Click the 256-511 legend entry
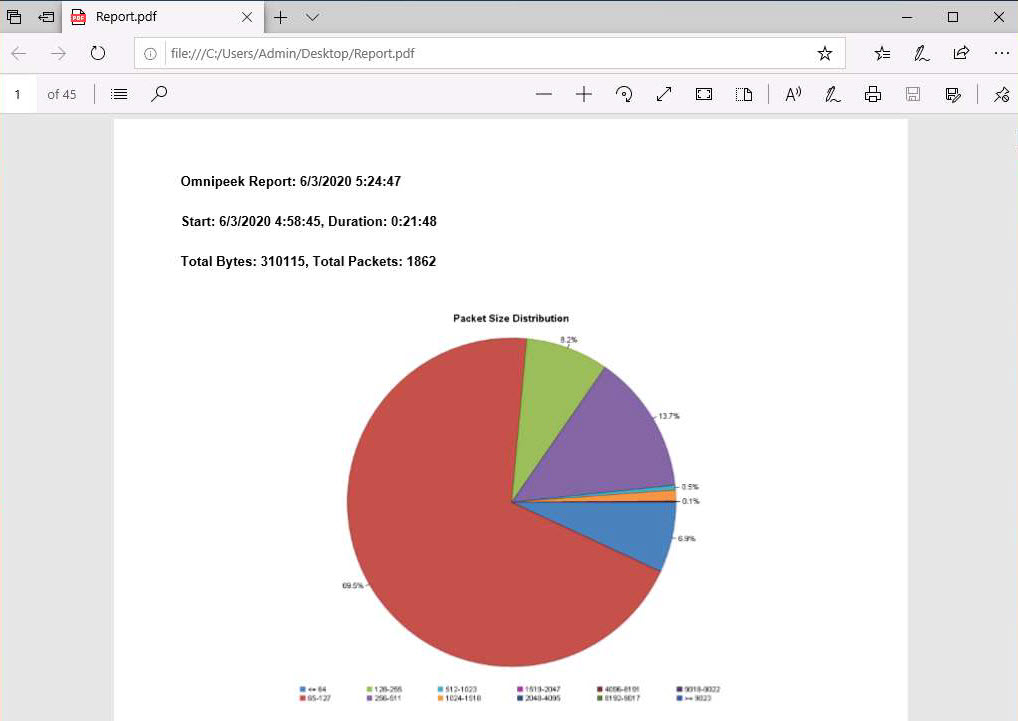1018x721 pixels. coord(383,698)
